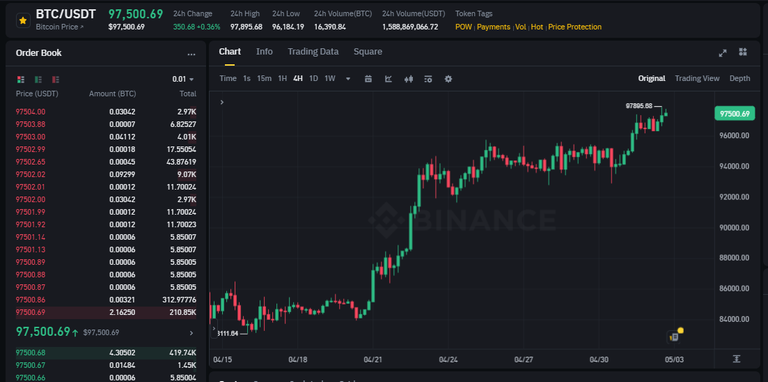This screenshot has width=768, height=382.
Task: Open the 0.01 price precision dropdown
Action: (x=183, y=79)
